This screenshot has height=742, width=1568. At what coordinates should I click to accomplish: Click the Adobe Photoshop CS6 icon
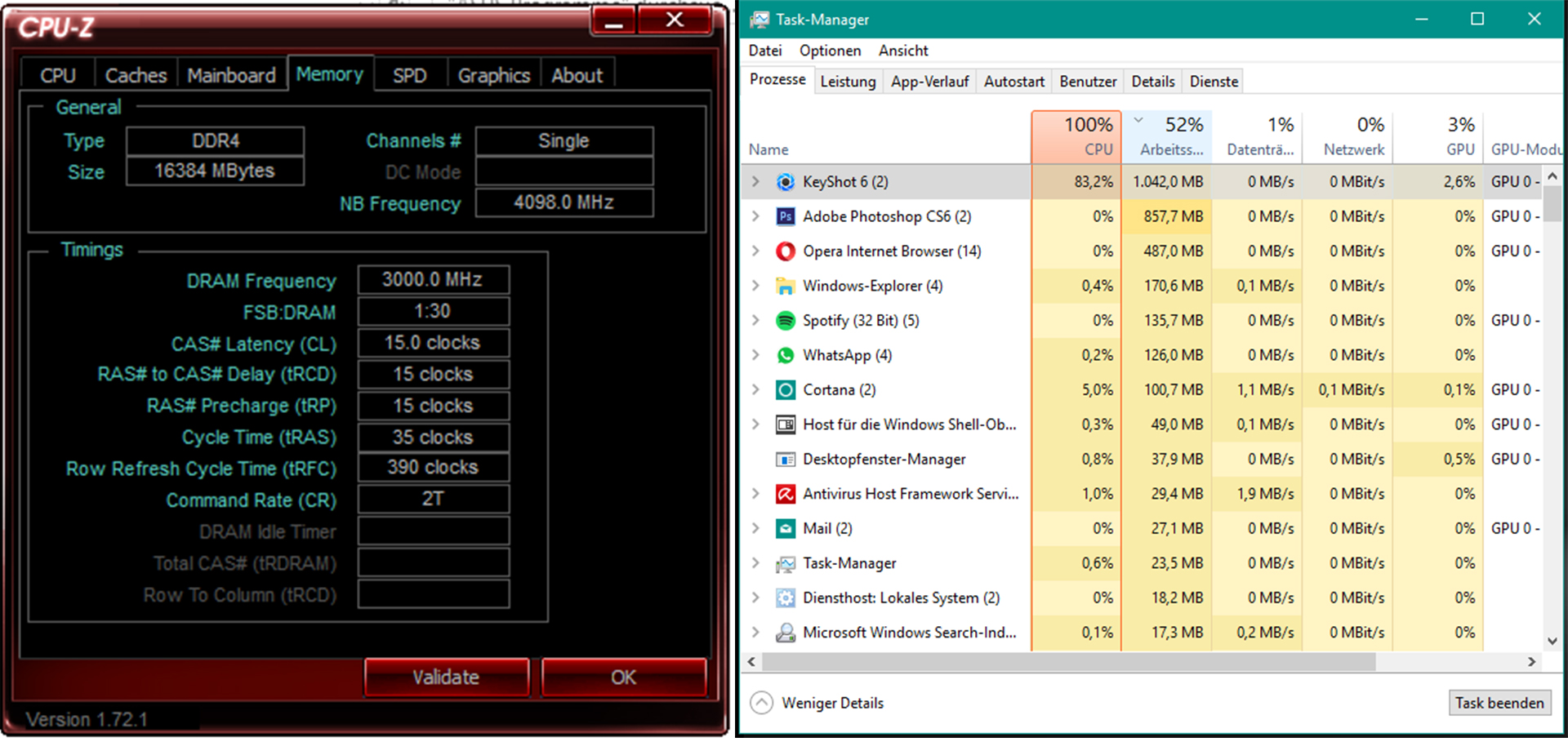785,216
